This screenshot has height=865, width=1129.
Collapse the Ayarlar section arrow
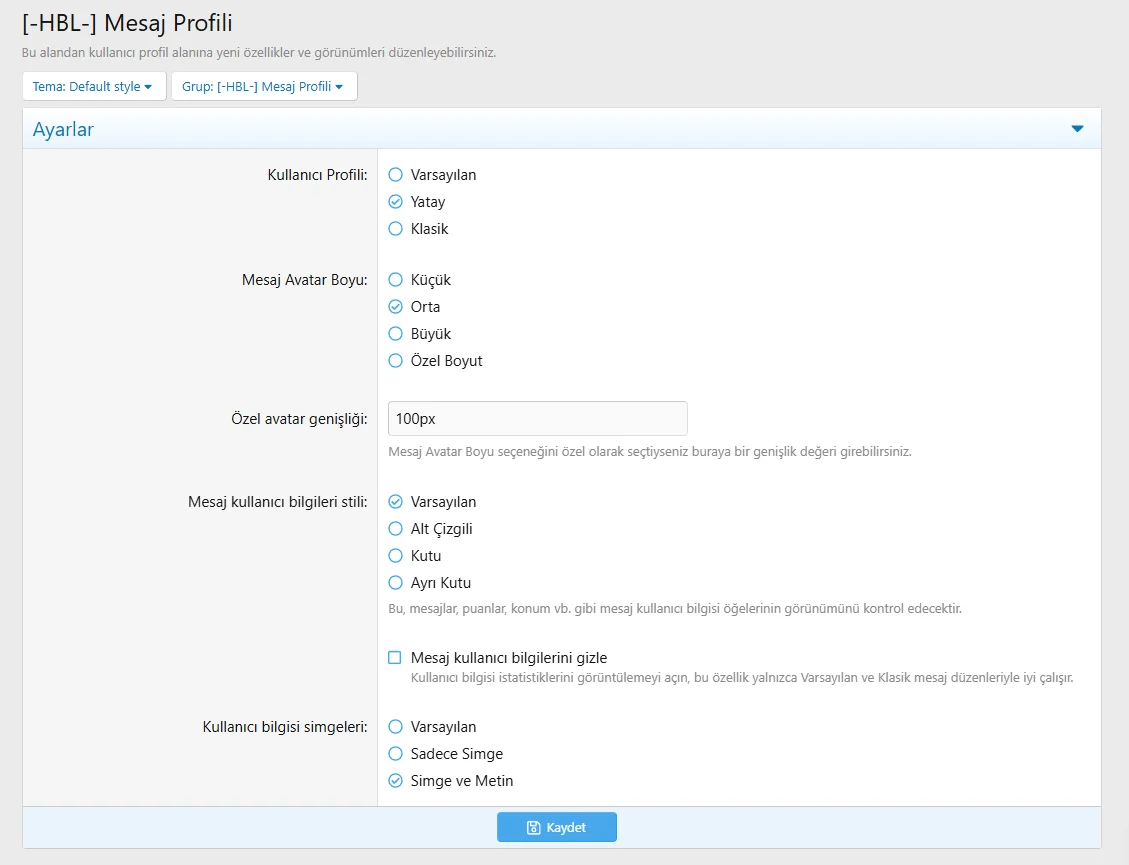1077,129
